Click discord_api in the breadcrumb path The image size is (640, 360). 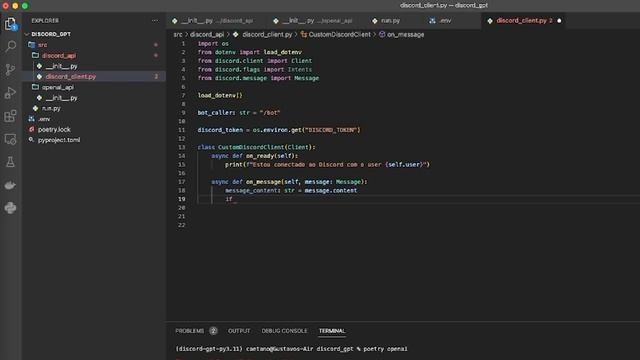tap(207, 35)
